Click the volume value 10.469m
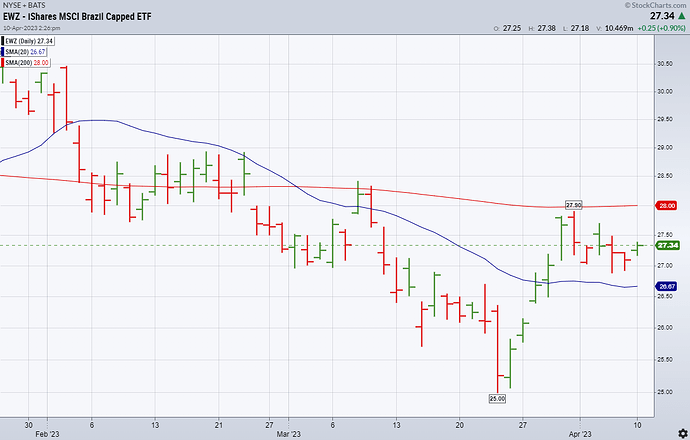Viewport: 690px width, 440px height. pos(619,28)
